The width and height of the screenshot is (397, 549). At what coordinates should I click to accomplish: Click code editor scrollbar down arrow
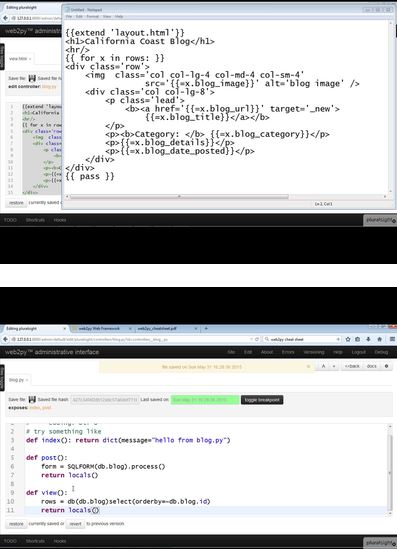pyautogui.click(x=390, y=514)
